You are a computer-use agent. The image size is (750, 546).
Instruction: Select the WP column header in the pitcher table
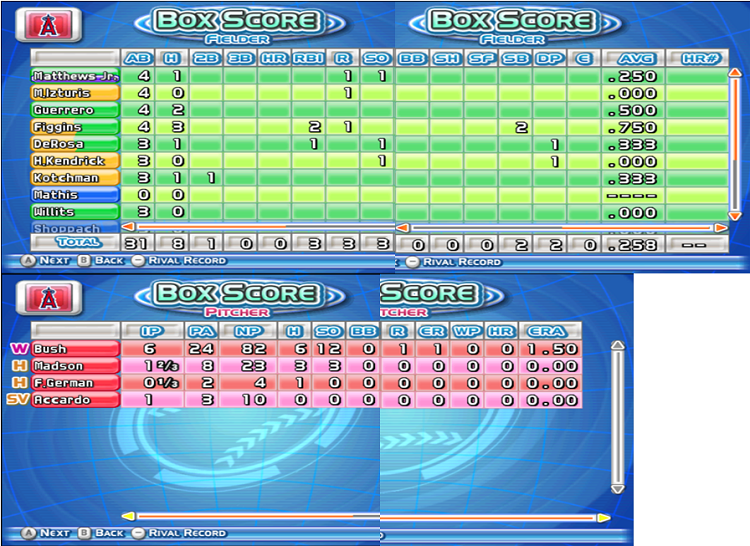pyautogui.click(x=467, y=331)
